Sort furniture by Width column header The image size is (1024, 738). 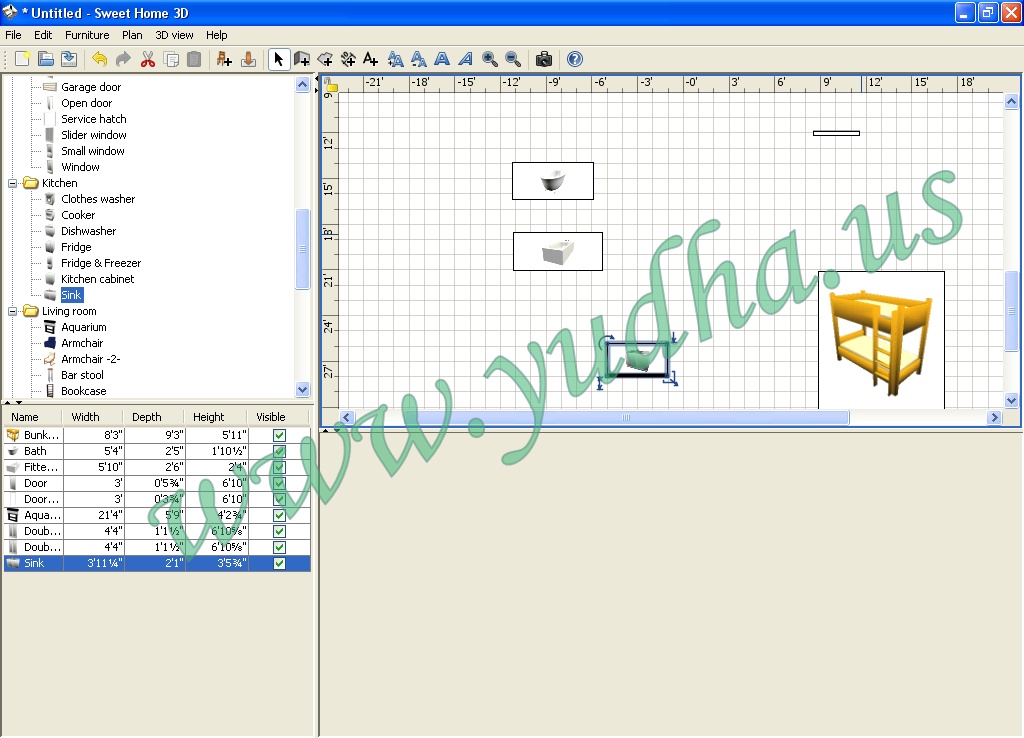[x=92, y=417]
